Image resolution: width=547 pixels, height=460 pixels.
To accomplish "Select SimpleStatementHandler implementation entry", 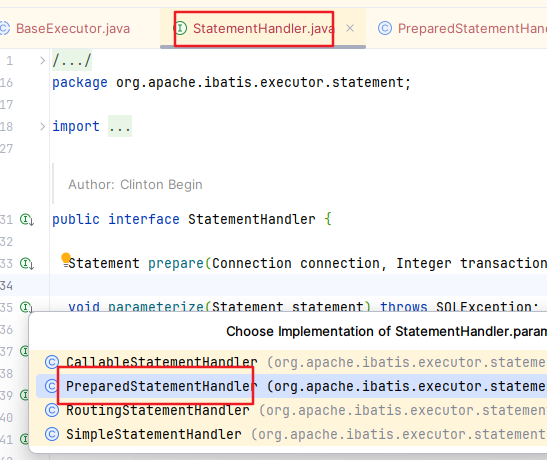I will point(291,434).
